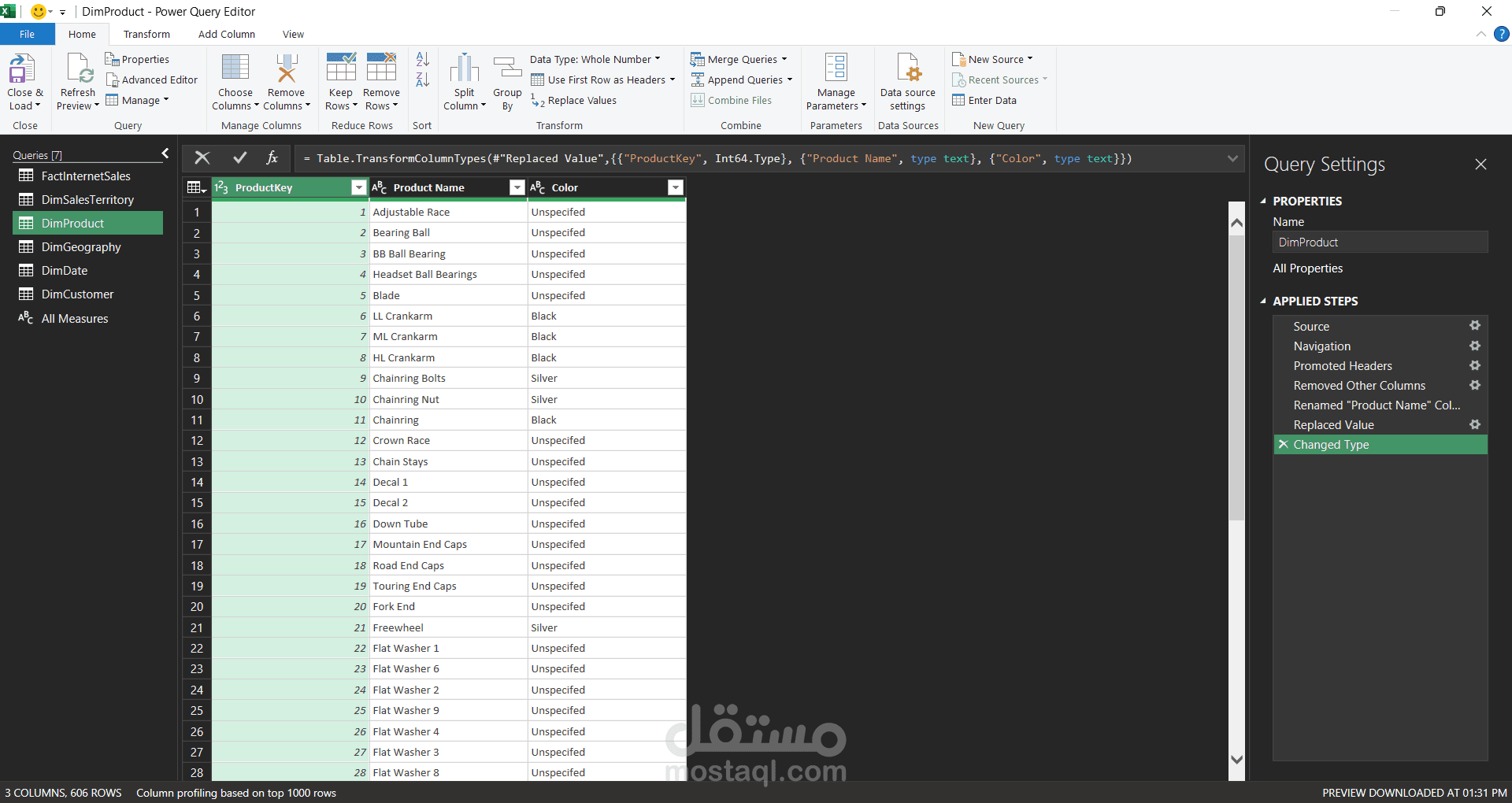
Task: Collapse the PROPERTIES section
Action: coord(1263,201)
